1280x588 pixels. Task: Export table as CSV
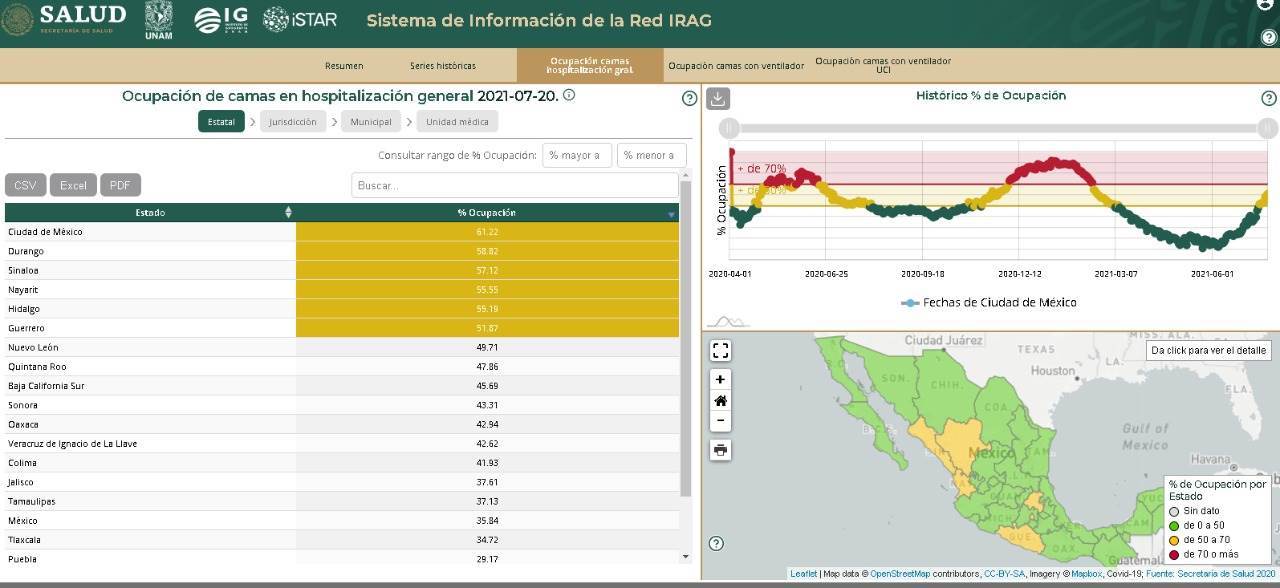coord(25,185)
